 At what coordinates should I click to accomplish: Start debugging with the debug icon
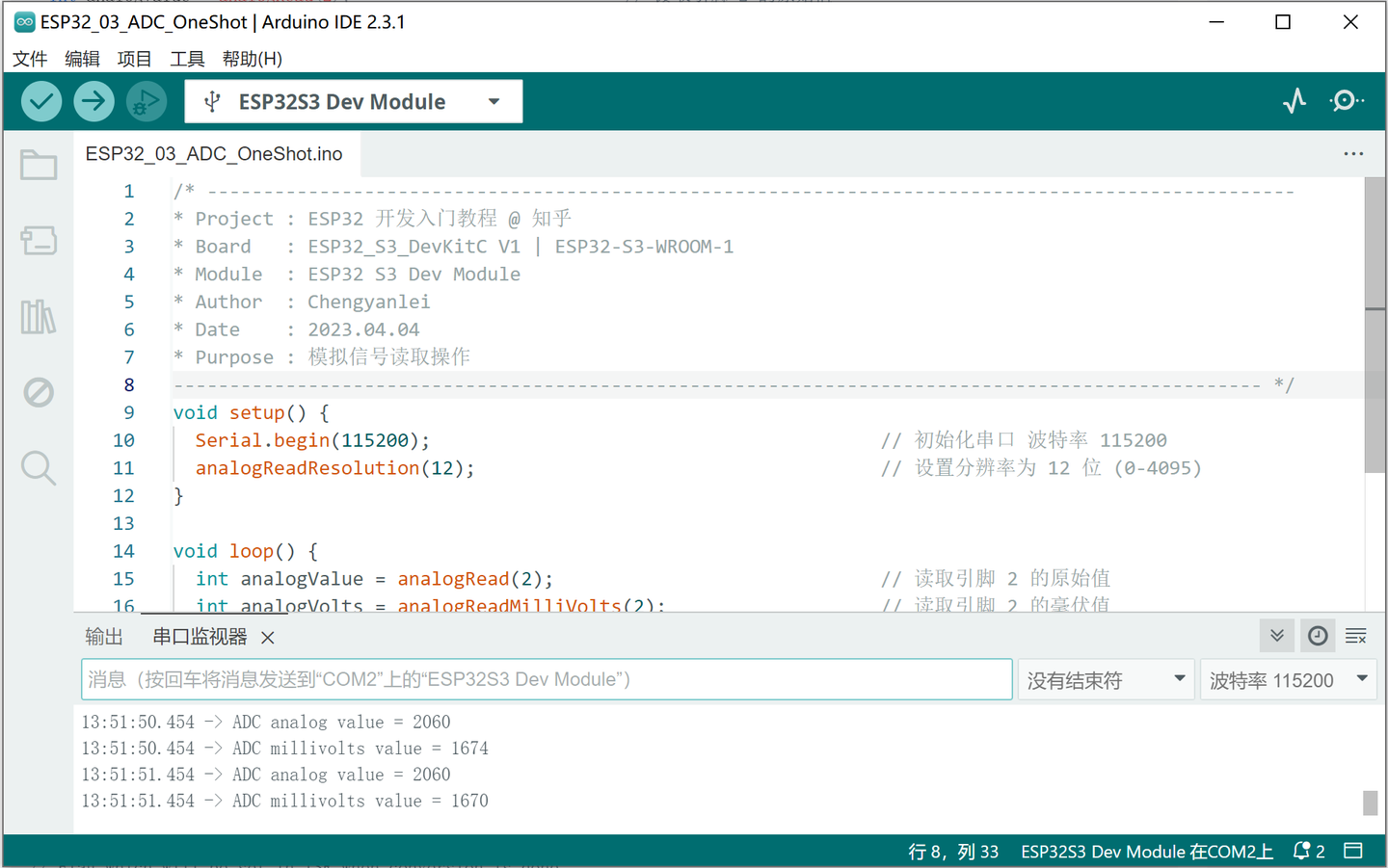[x=146, y=100]
